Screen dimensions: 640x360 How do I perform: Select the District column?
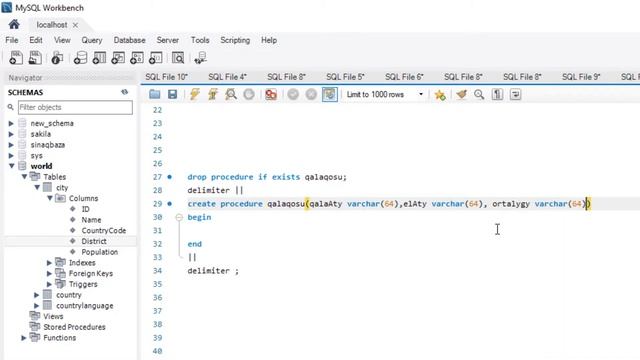point(94,241)
